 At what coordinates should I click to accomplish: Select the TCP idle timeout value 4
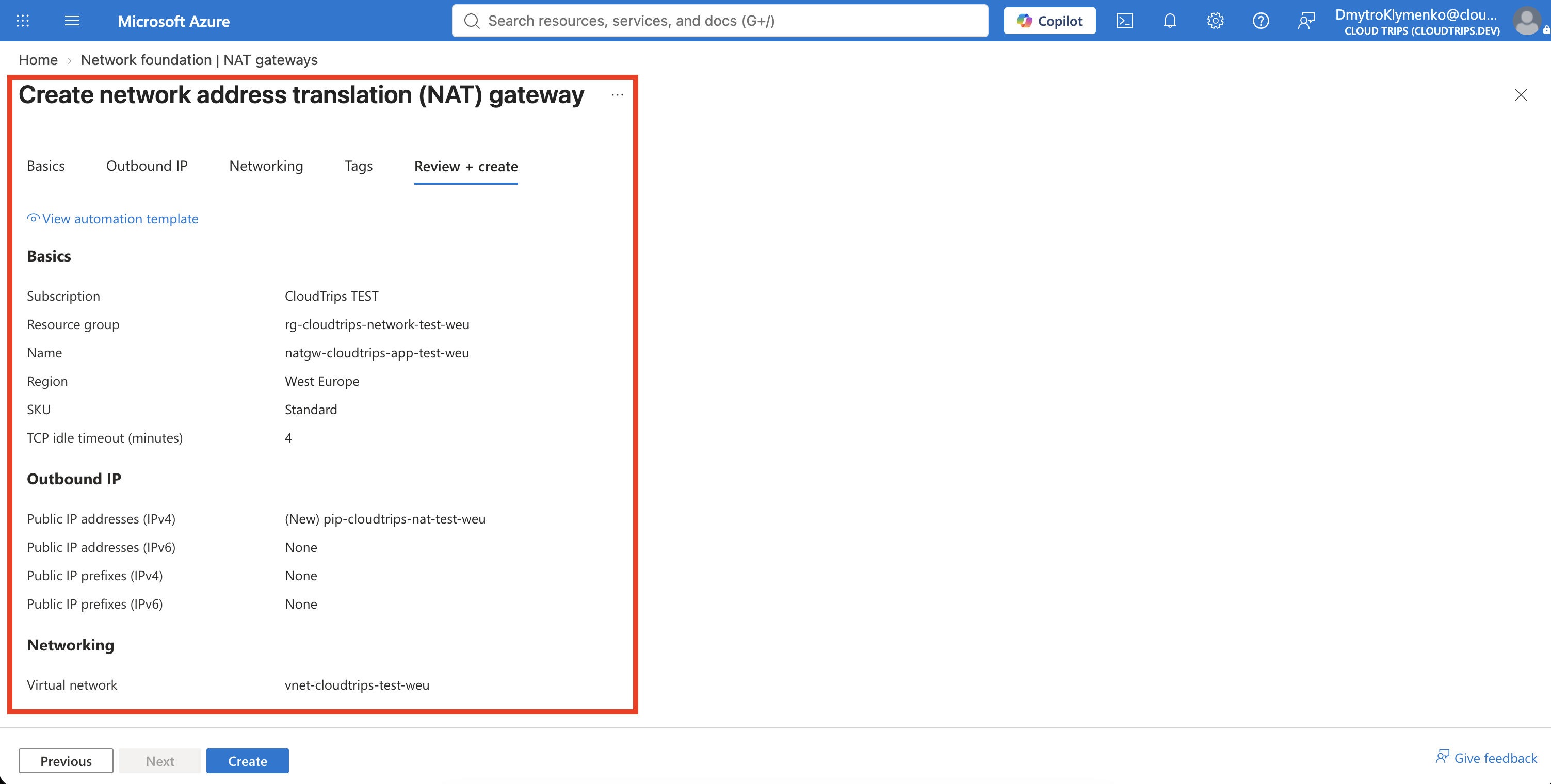(288, 438)
